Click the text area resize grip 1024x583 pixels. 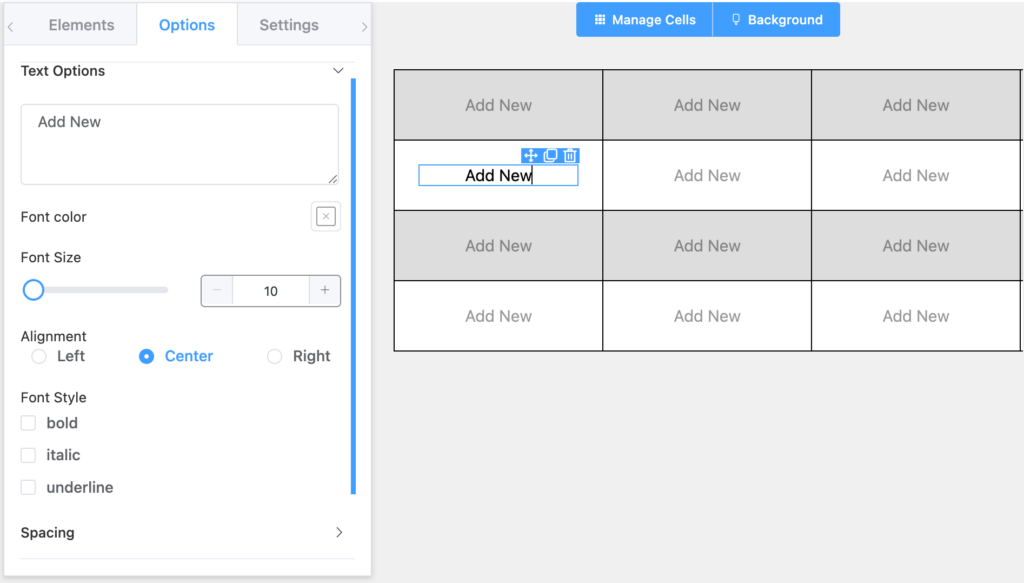[333, 179]
